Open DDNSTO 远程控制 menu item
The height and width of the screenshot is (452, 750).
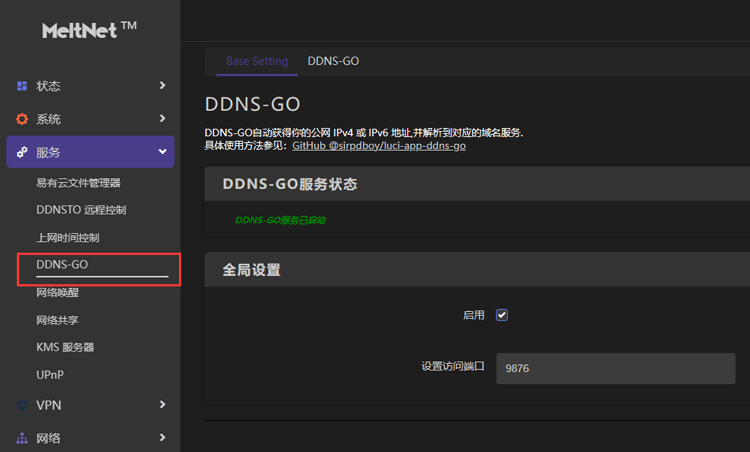[81, 210]
